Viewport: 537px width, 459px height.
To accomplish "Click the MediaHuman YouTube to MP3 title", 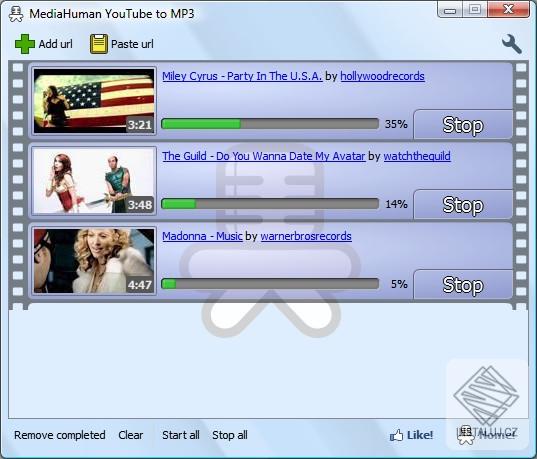I will click(x=112, y=14).
